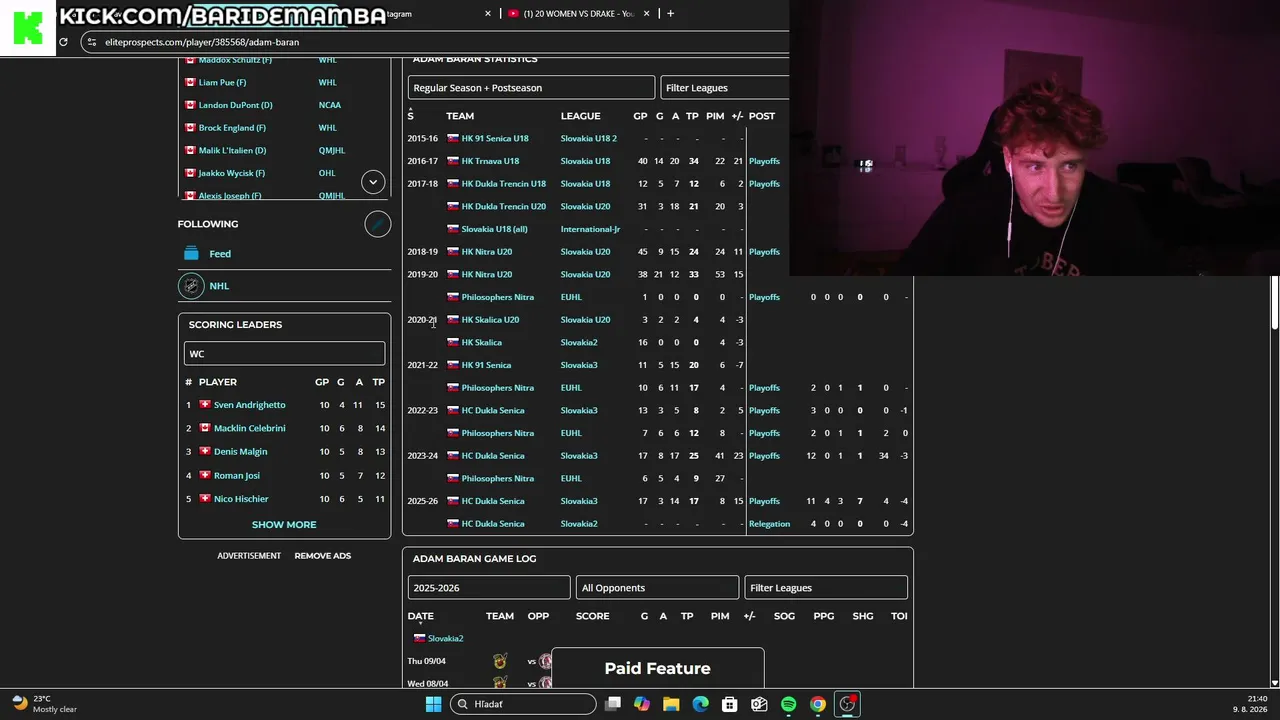This screenshot has width=1280, height=720.
Task: Open the HK 91 Senica U18 team link
Action: [x=495, y=138]
